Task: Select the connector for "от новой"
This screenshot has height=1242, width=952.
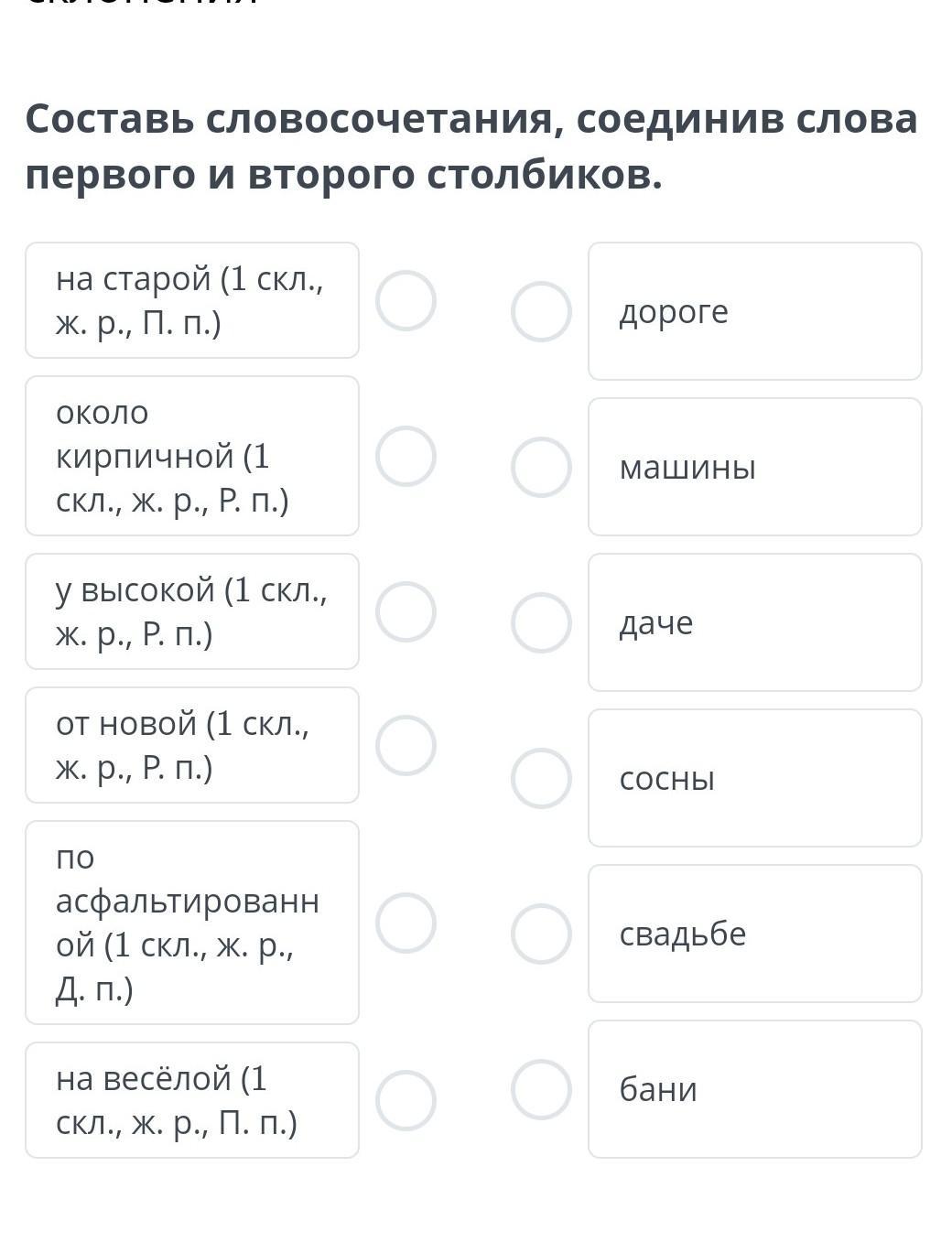Action: tap(406, 745)
